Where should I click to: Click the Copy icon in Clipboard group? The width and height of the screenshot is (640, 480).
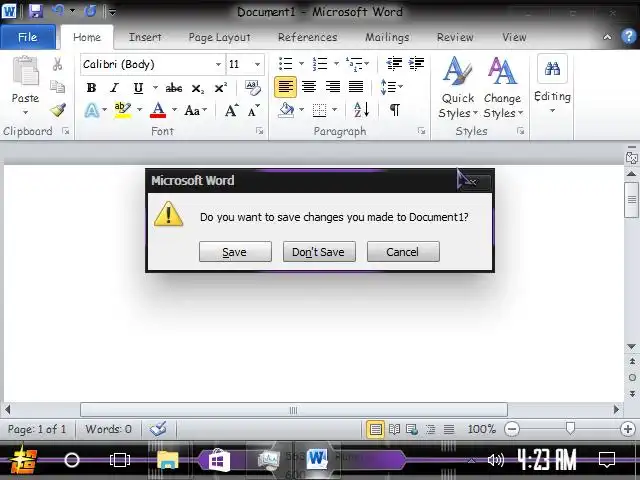click(x=58, y=87)
